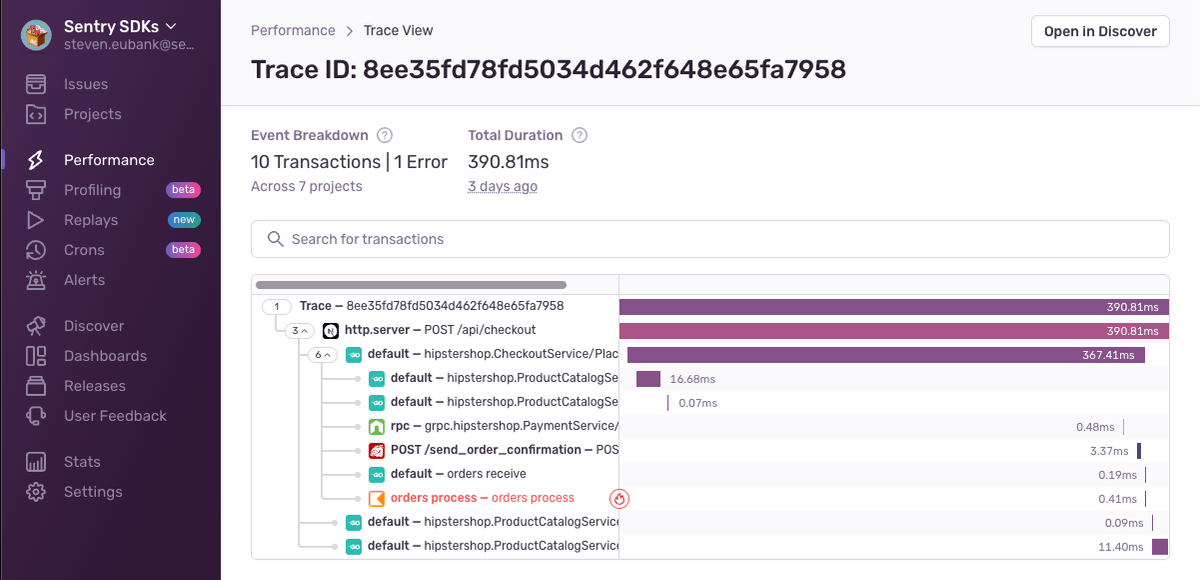Screen dimensions: 1200x580
Task: Go to Settings in sidebar
Action: tap(93, 492)
